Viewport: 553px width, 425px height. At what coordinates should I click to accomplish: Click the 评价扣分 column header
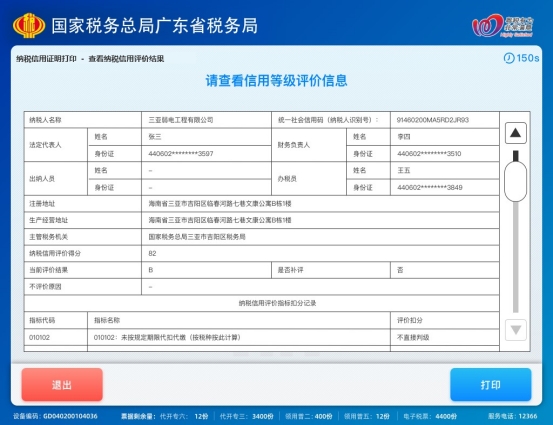[x=445, y=320]
